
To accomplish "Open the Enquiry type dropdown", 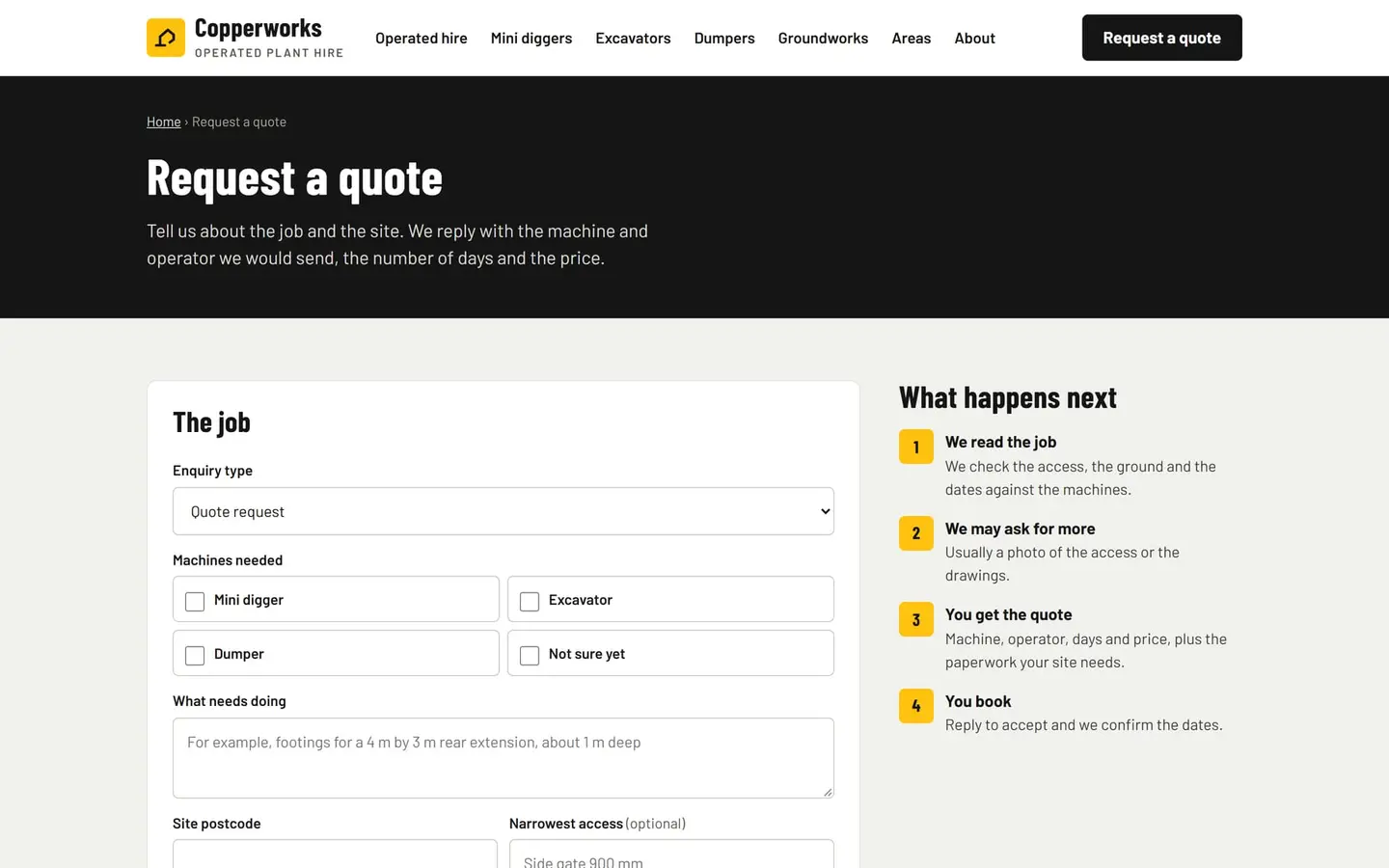I will click(504, 511).
